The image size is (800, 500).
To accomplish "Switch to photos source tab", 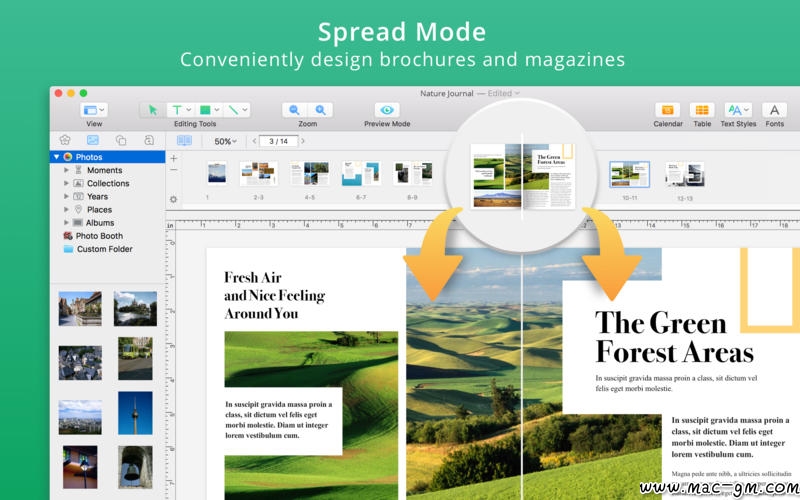I will (93, 140).
